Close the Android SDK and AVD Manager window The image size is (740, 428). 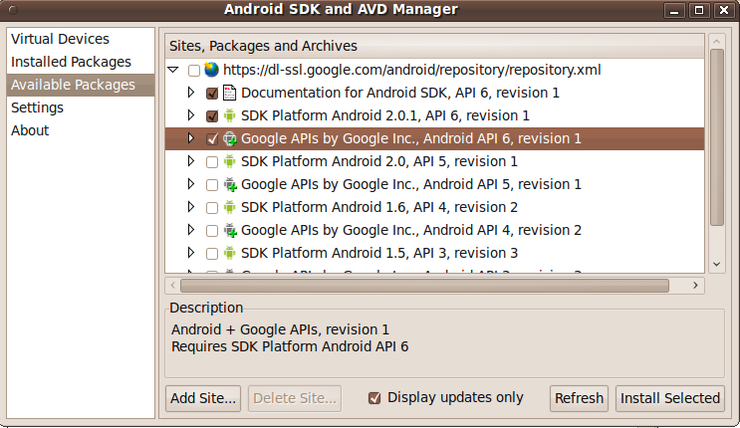click(x=723, y=10)
